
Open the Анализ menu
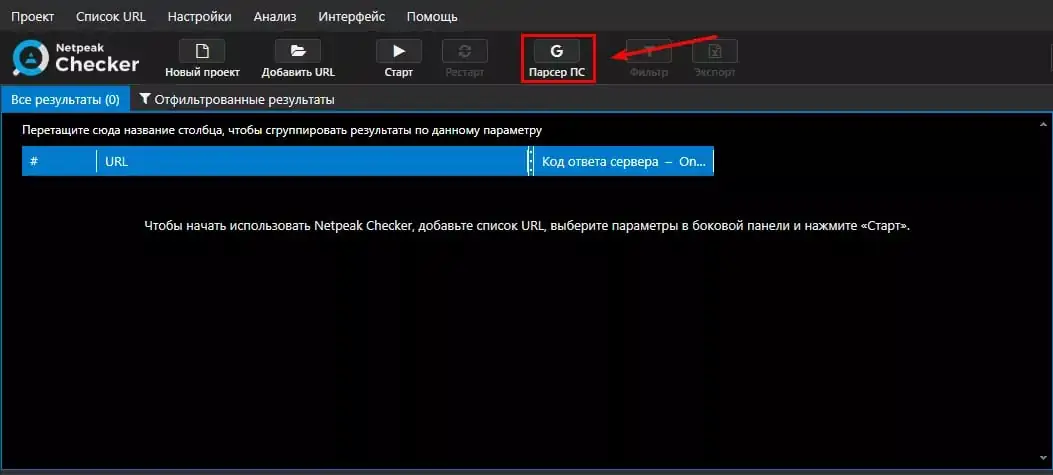tap(275, 16)
